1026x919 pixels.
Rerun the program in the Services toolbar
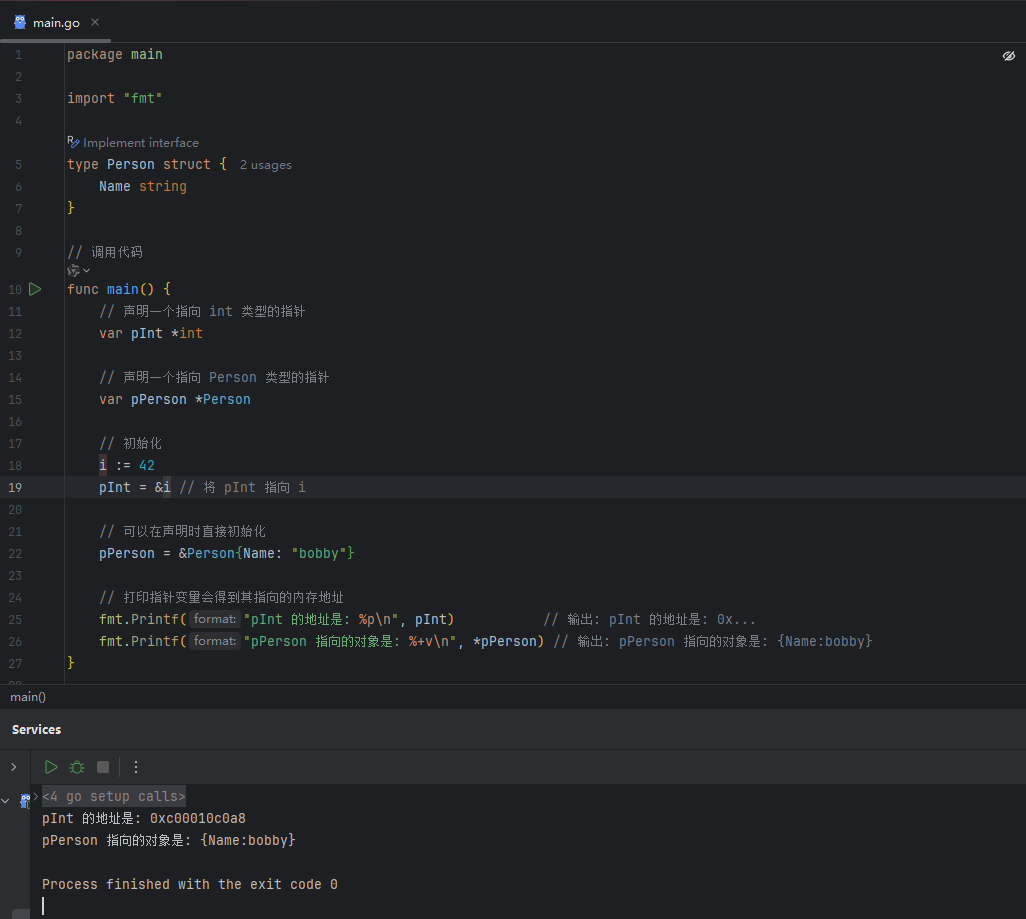point(51,767)
